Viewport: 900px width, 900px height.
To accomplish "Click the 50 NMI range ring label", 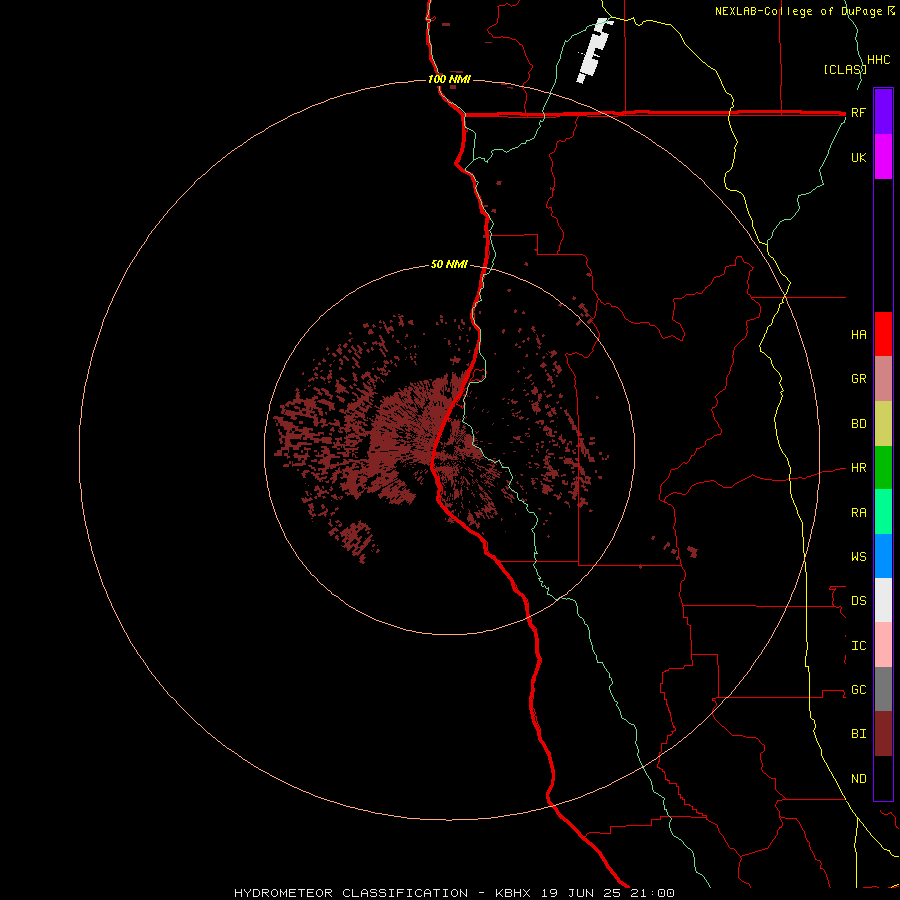I will (449, 264).
